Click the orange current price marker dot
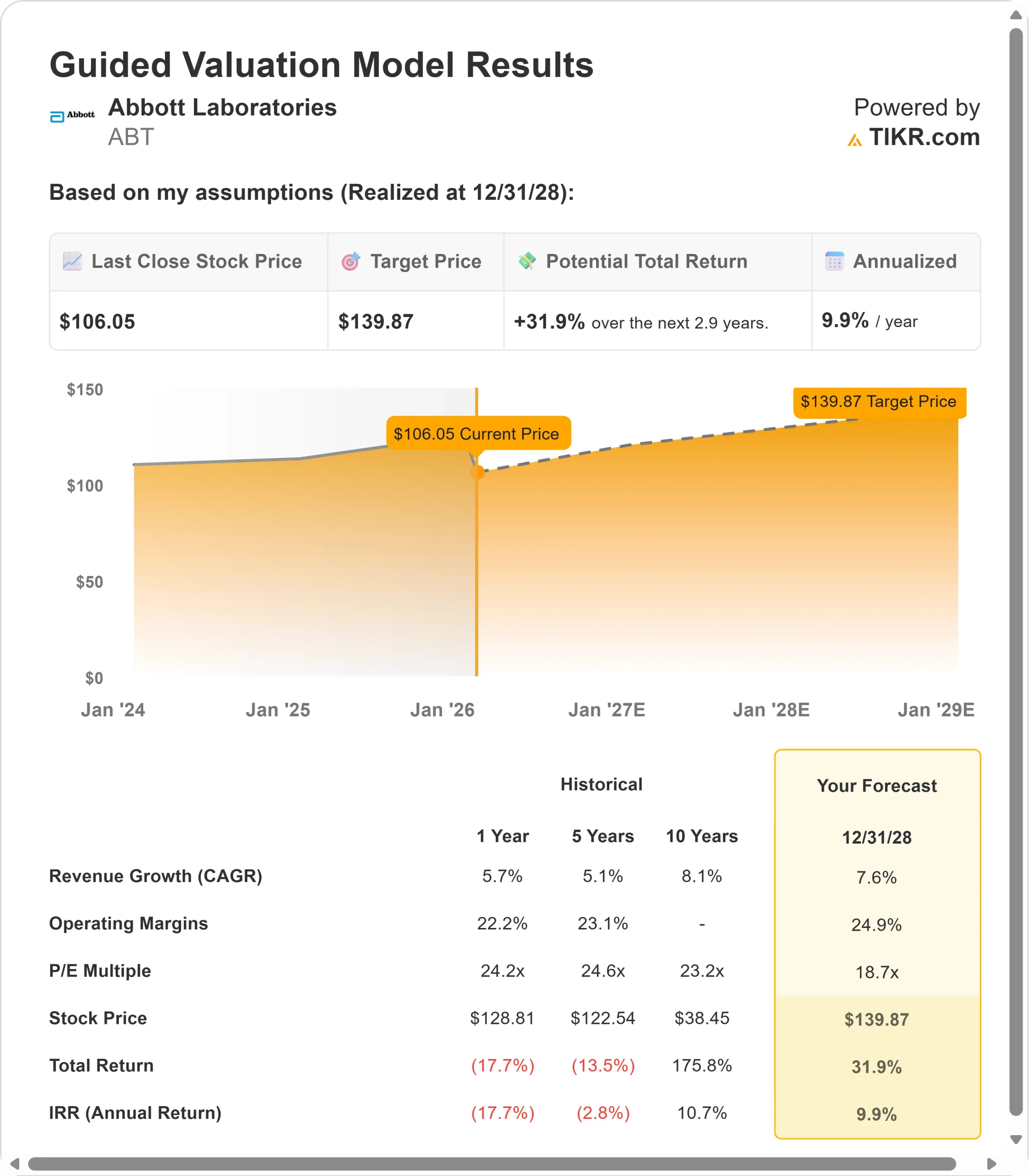Viewport: 1029px width, 1176px height. click(477, 472)
